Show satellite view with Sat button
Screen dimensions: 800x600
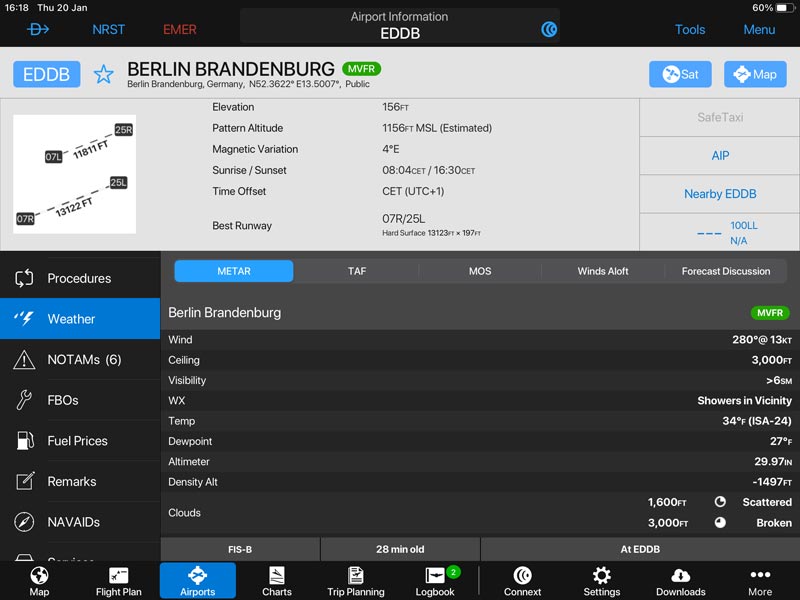pos(680,74)
